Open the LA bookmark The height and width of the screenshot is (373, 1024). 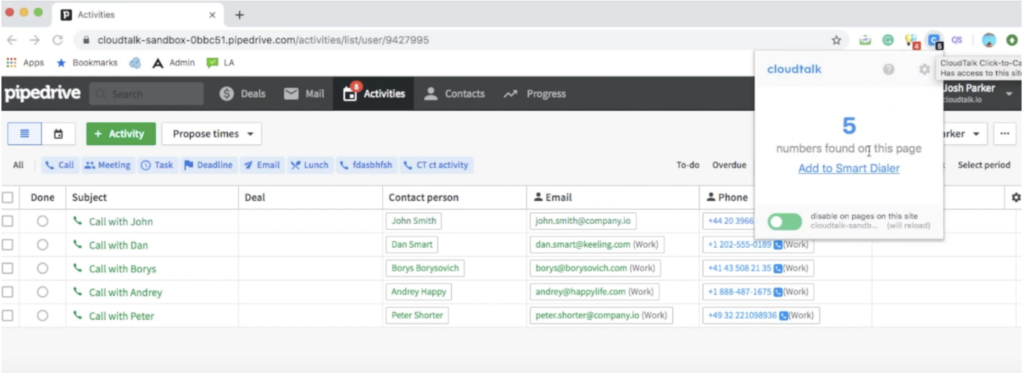pos(221,63)
